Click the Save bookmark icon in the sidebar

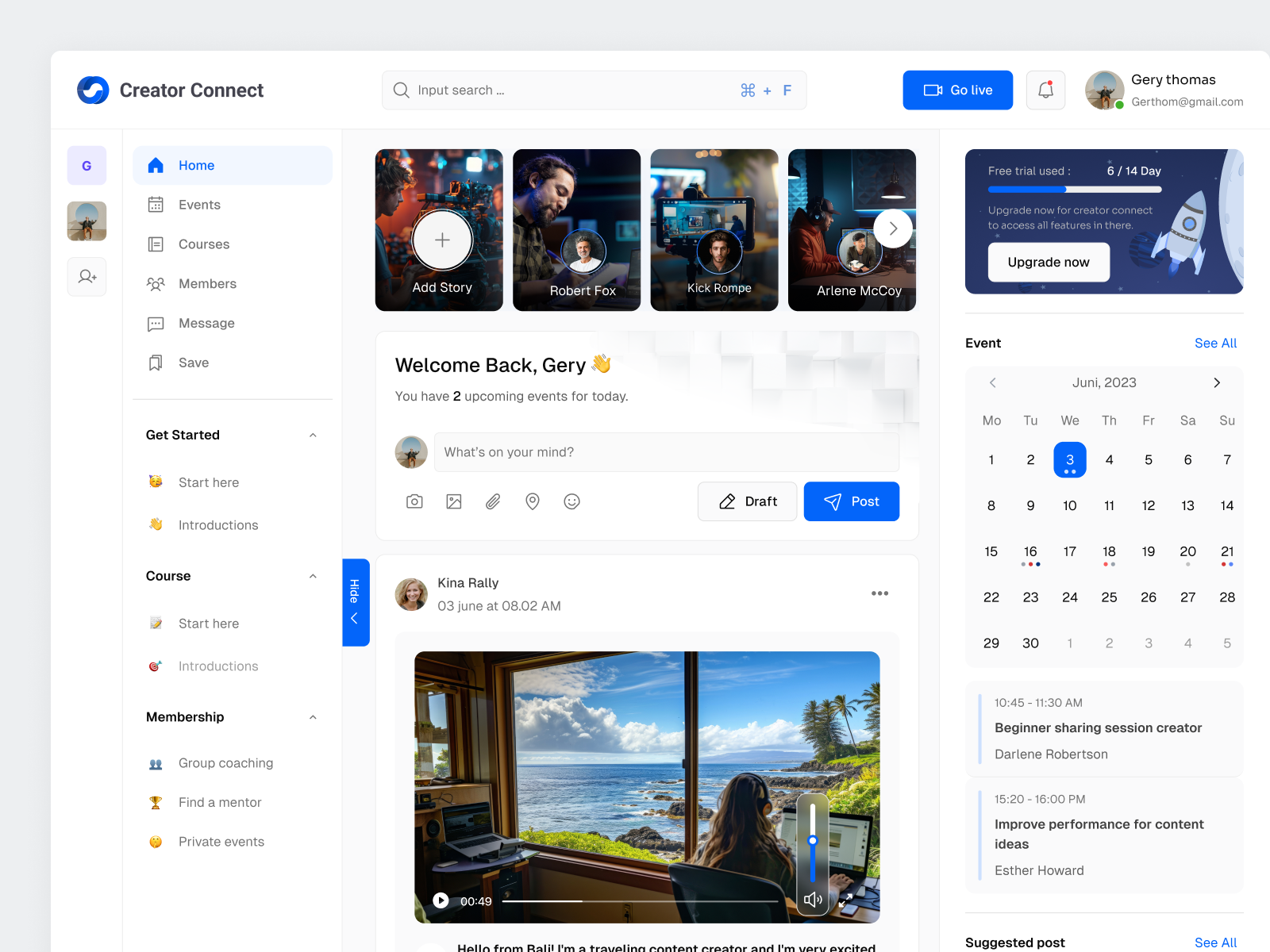(x=156, y=363)
